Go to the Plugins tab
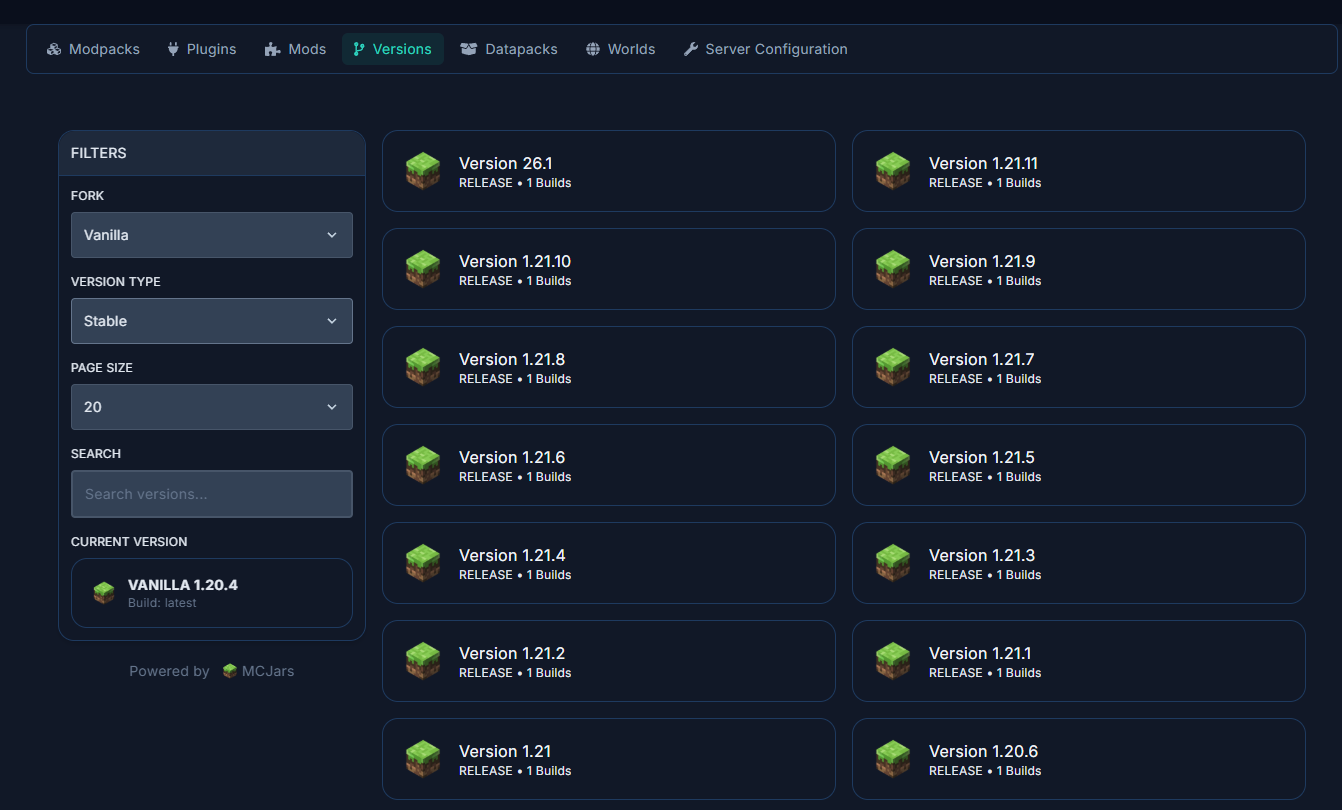This screenshot has height=810, width=1342. tap(201, 49)
